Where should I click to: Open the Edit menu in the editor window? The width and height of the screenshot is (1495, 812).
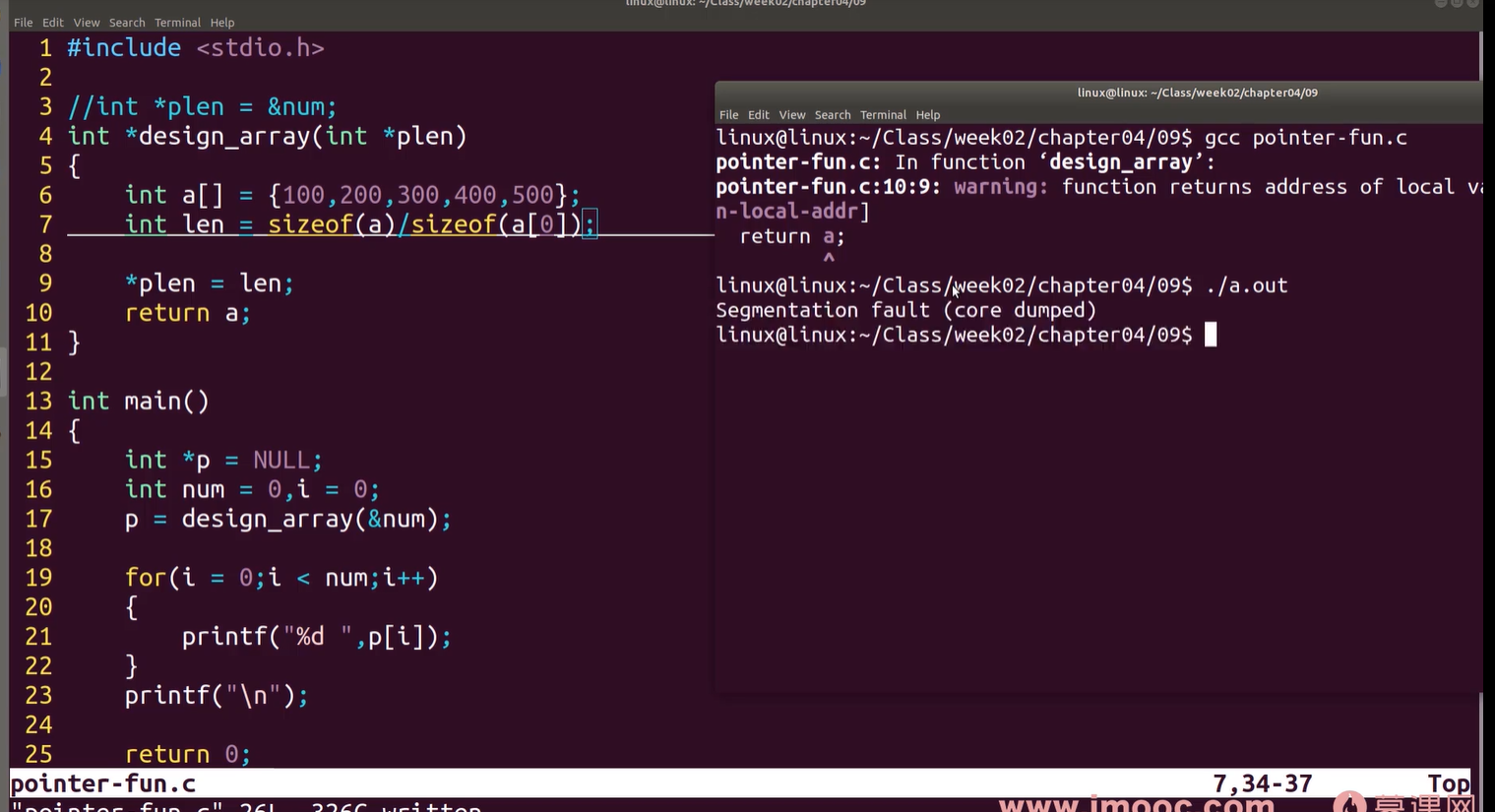tap(53, 23)
